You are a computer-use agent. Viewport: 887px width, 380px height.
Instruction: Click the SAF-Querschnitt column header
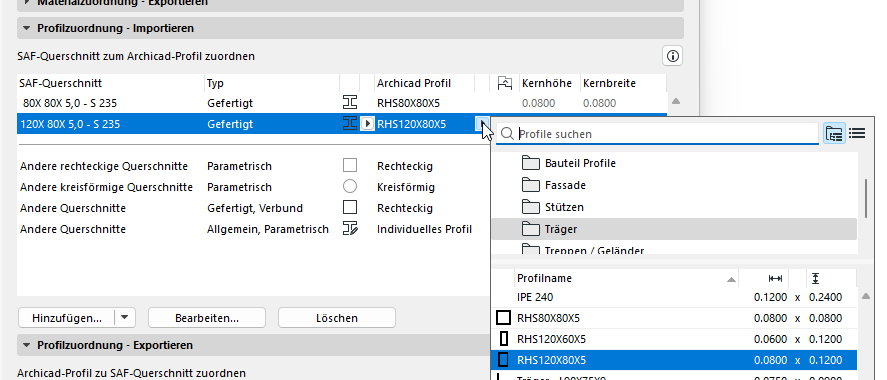coord(110,83)
